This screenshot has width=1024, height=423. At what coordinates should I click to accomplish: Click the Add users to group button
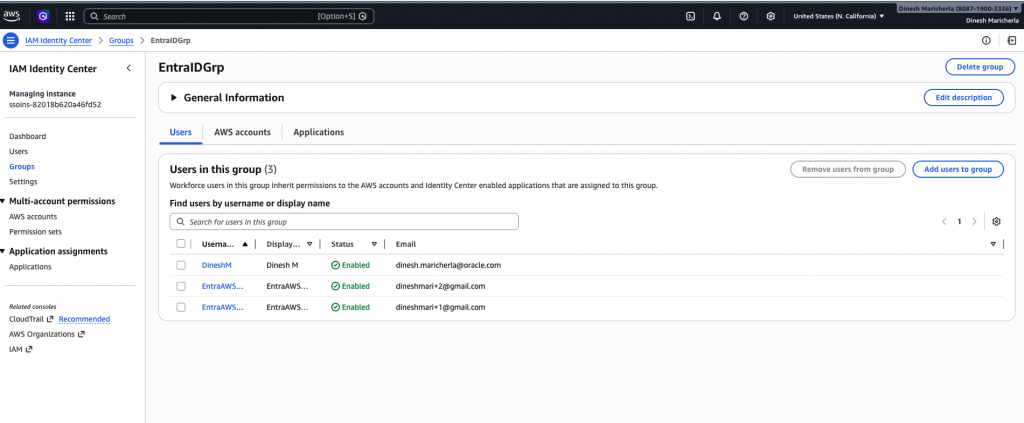pyautogui.click(x=957, y=169)
